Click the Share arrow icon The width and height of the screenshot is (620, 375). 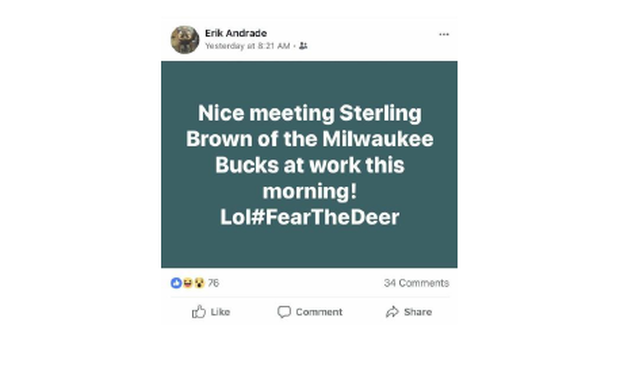(392, 312)
